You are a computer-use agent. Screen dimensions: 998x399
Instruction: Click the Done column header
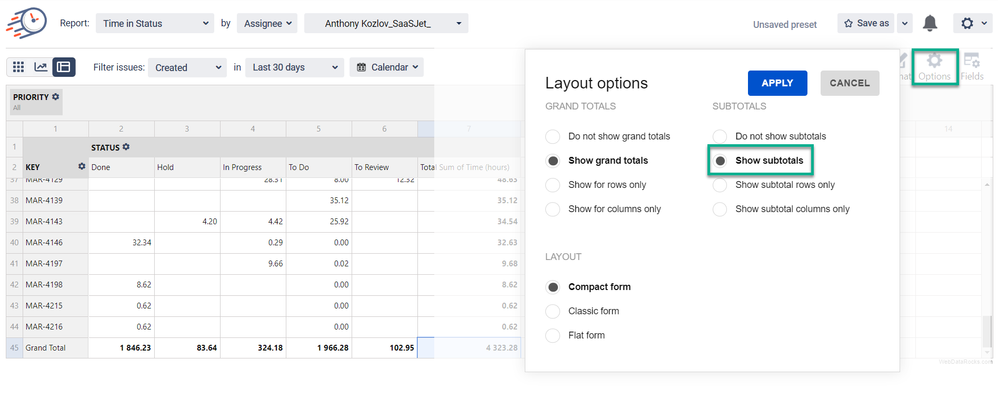pos(122,167)
